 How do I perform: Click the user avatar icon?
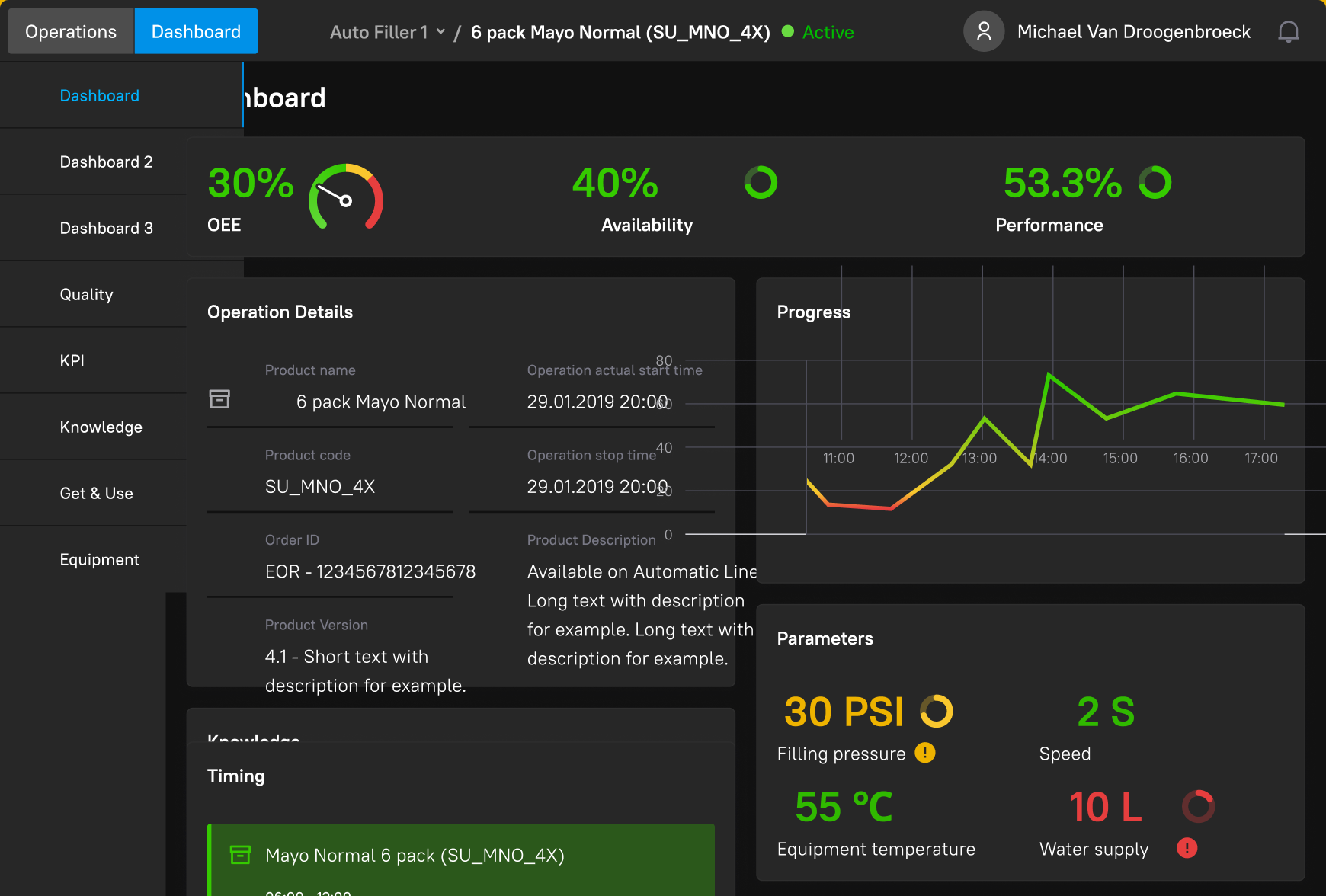pyautogui.click(x=984, y=31)
